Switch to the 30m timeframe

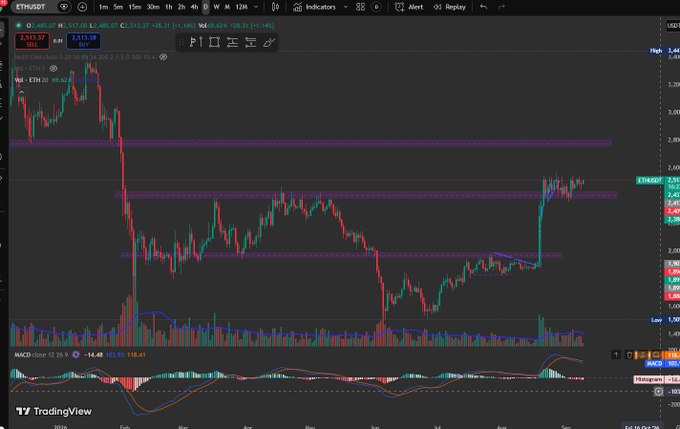point(153,7)
